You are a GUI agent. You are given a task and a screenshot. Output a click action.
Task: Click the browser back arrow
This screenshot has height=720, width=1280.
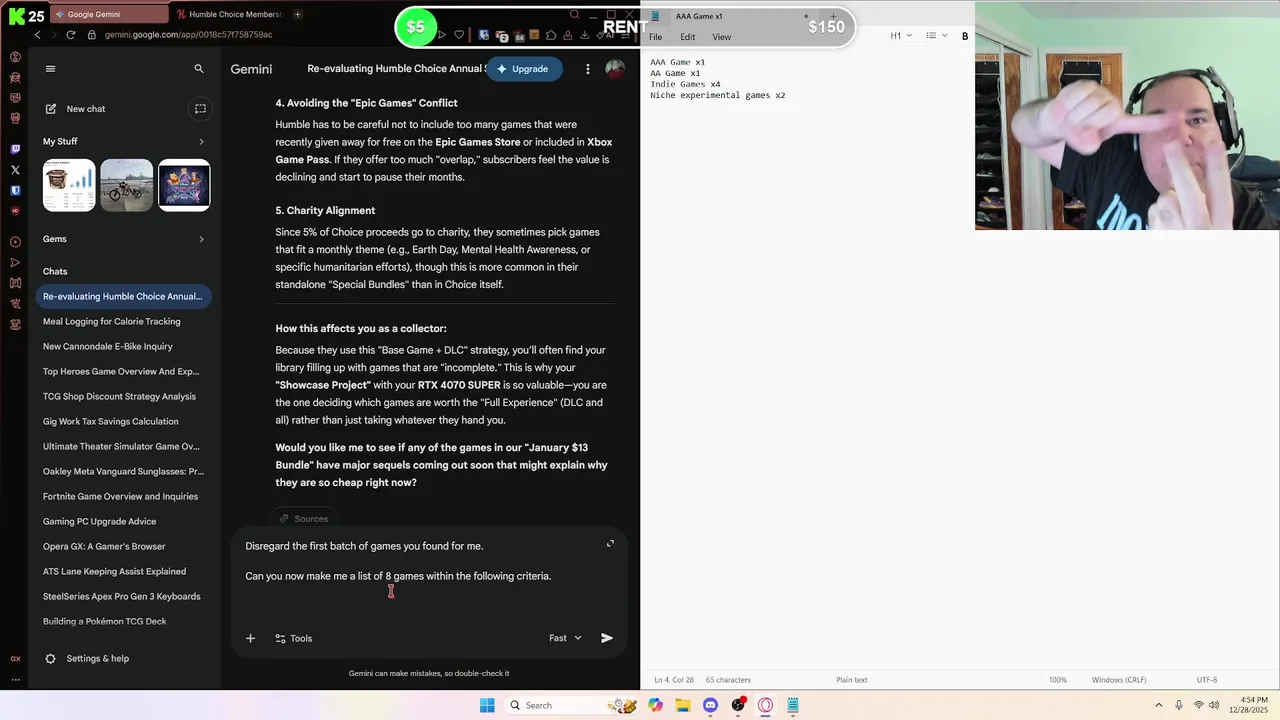[x=37, y=34]
